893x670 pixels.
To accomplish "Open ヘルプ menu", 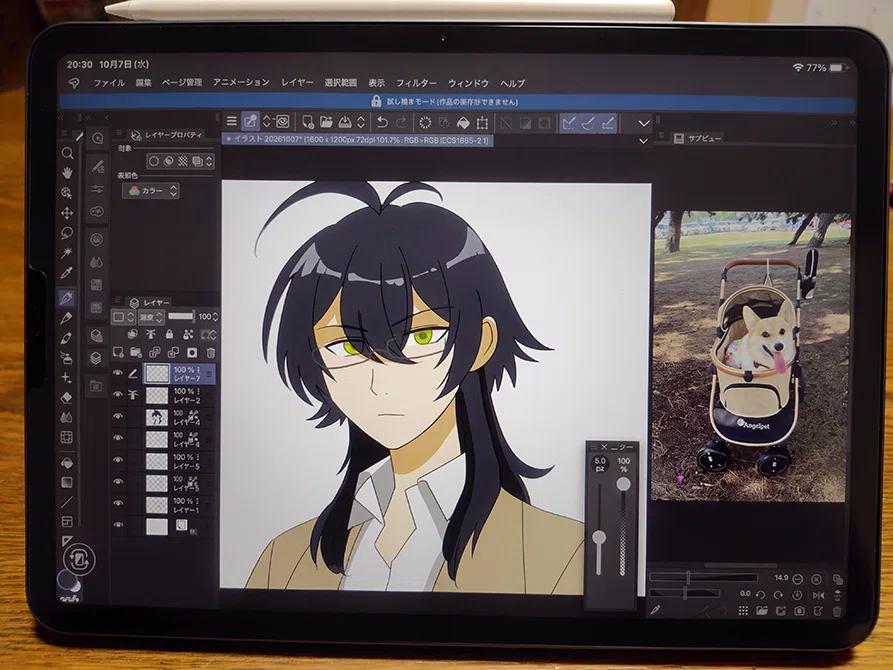I will coord(512,83).
